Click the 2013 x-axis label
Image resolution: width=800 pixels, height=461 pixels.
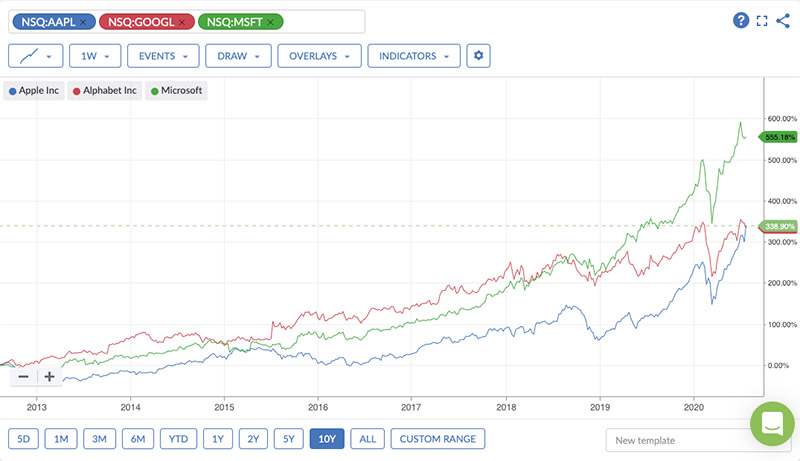37,407
